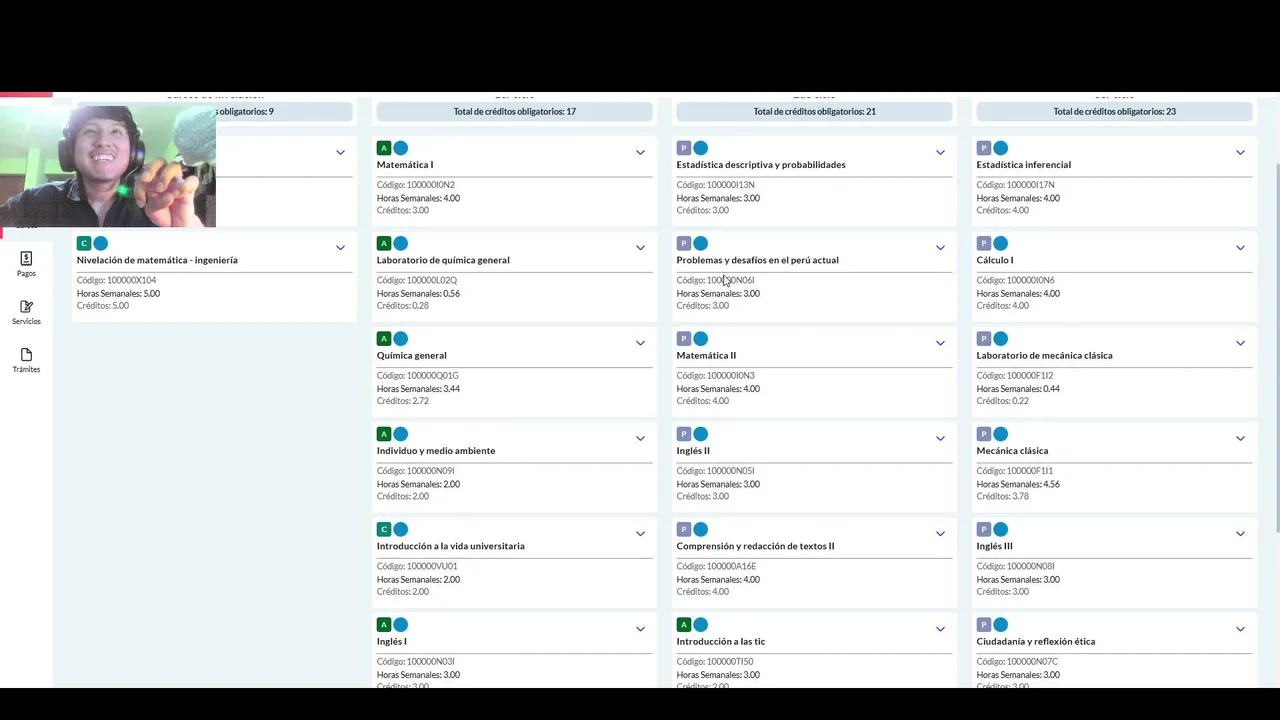Click the A badge on Introducción a las tic
Viewport: 1280px width, 720px height.
684,625
